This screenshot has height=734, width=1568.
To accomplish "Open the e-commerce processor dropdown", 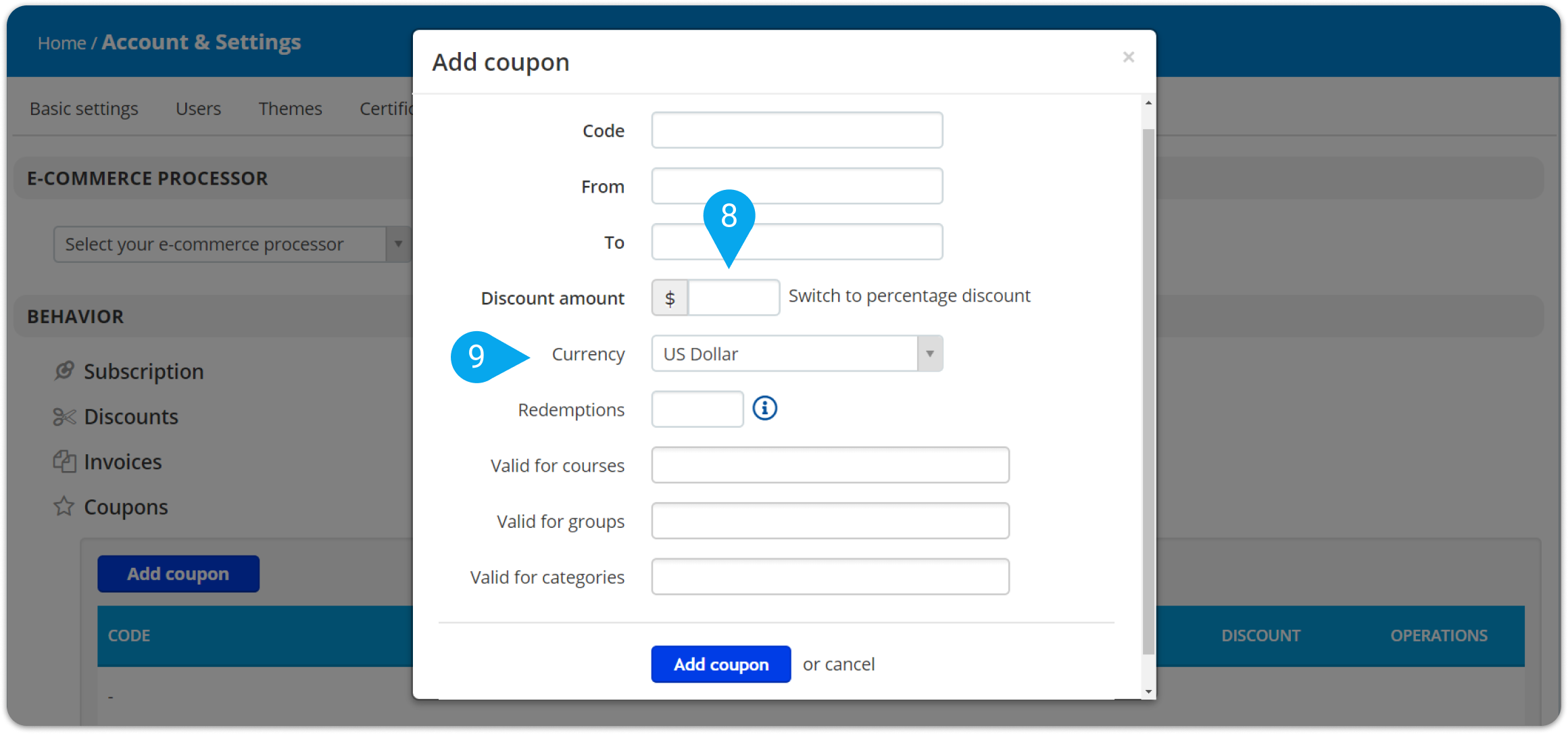I will point(232,244).
